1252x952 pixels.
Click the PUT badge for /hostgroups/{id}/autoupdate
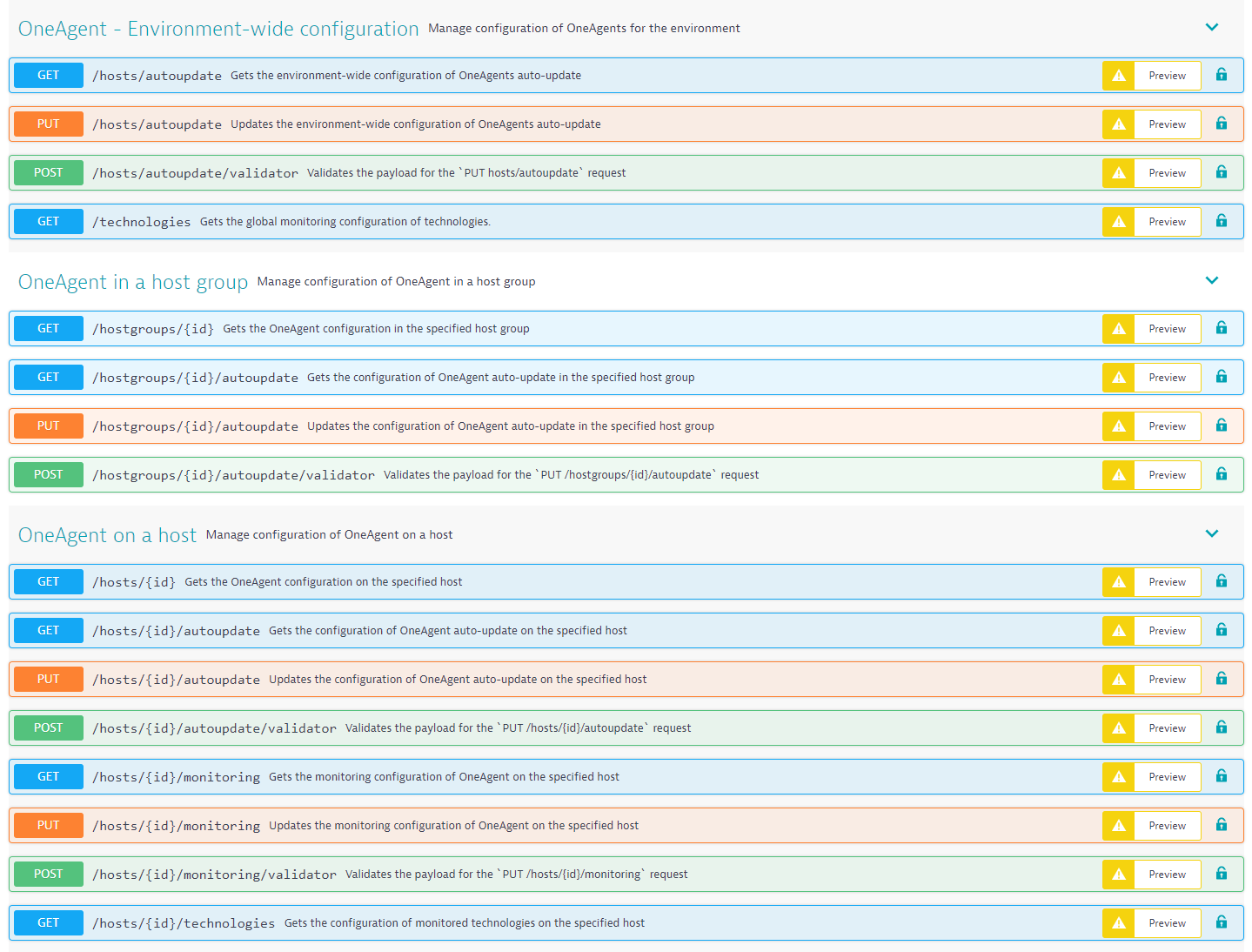click(x=49, y=426)
